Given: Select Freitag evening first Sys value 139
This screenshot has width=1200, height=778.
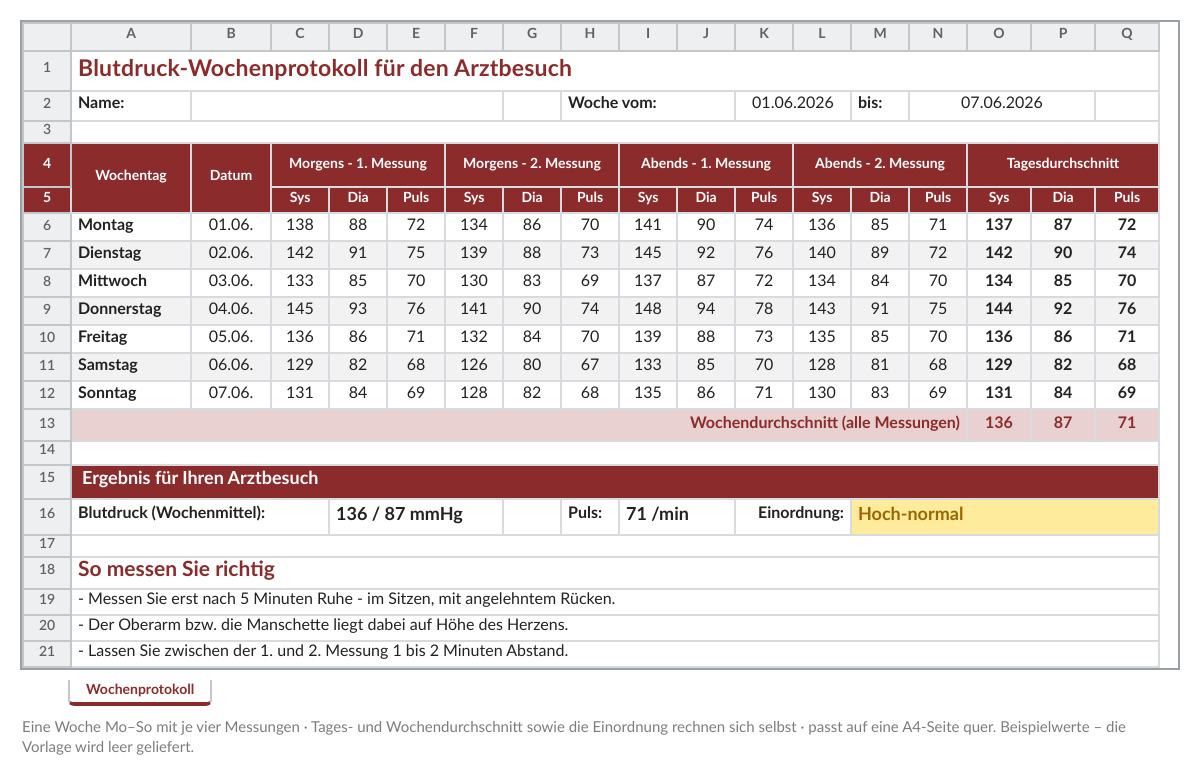Looking at the screenshot, I should click(x=648, y=337).
